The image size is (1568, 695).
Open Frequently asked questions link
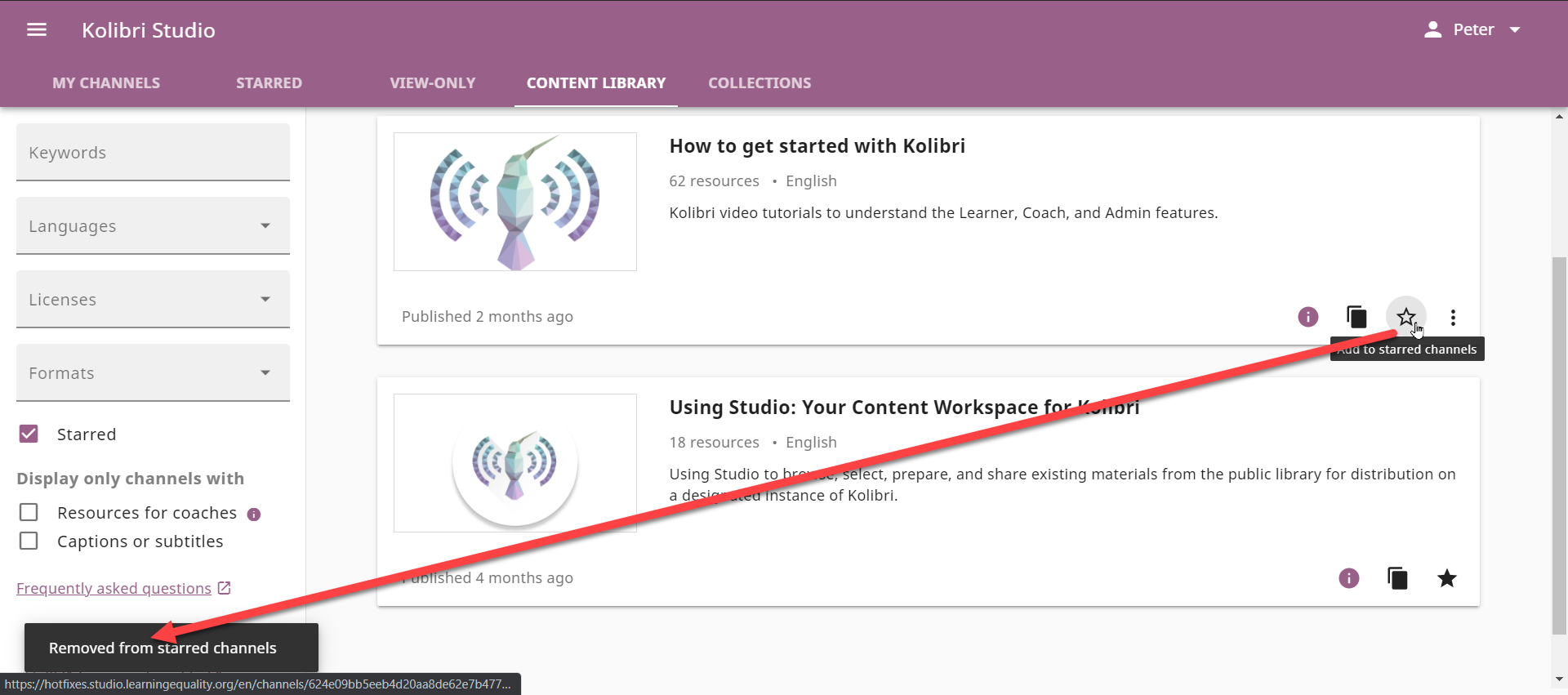click(114, 588)
